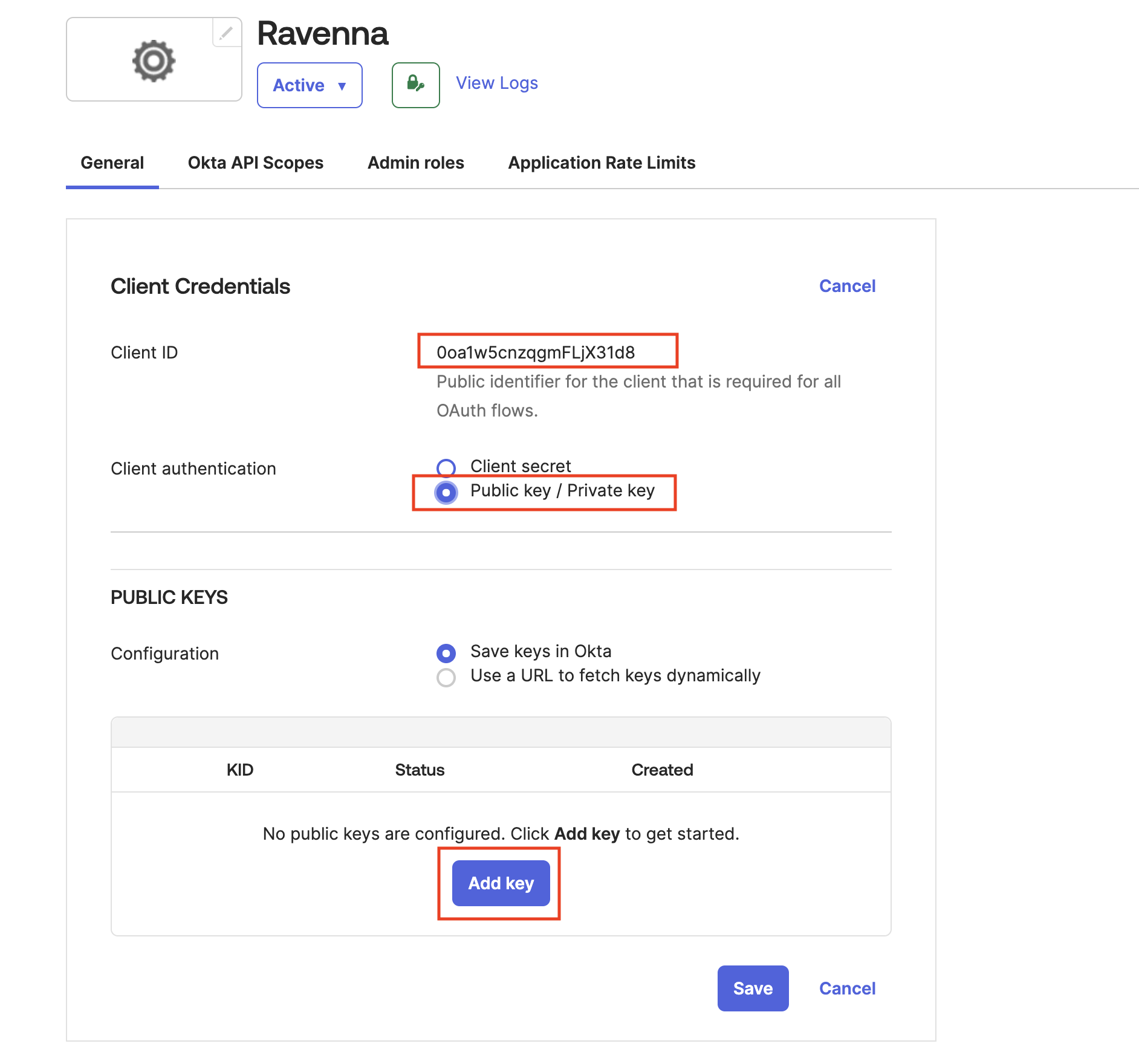Click the Created column header

point(662,770)
